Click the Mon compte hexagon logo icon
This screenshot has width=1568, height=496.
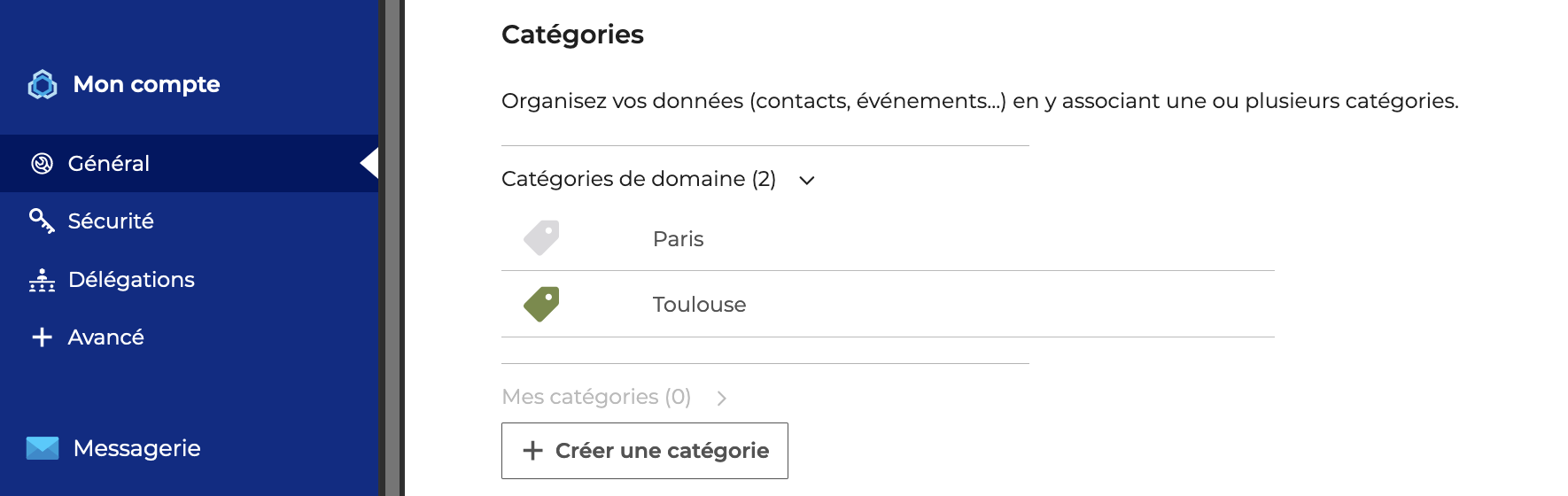(43, 84)
